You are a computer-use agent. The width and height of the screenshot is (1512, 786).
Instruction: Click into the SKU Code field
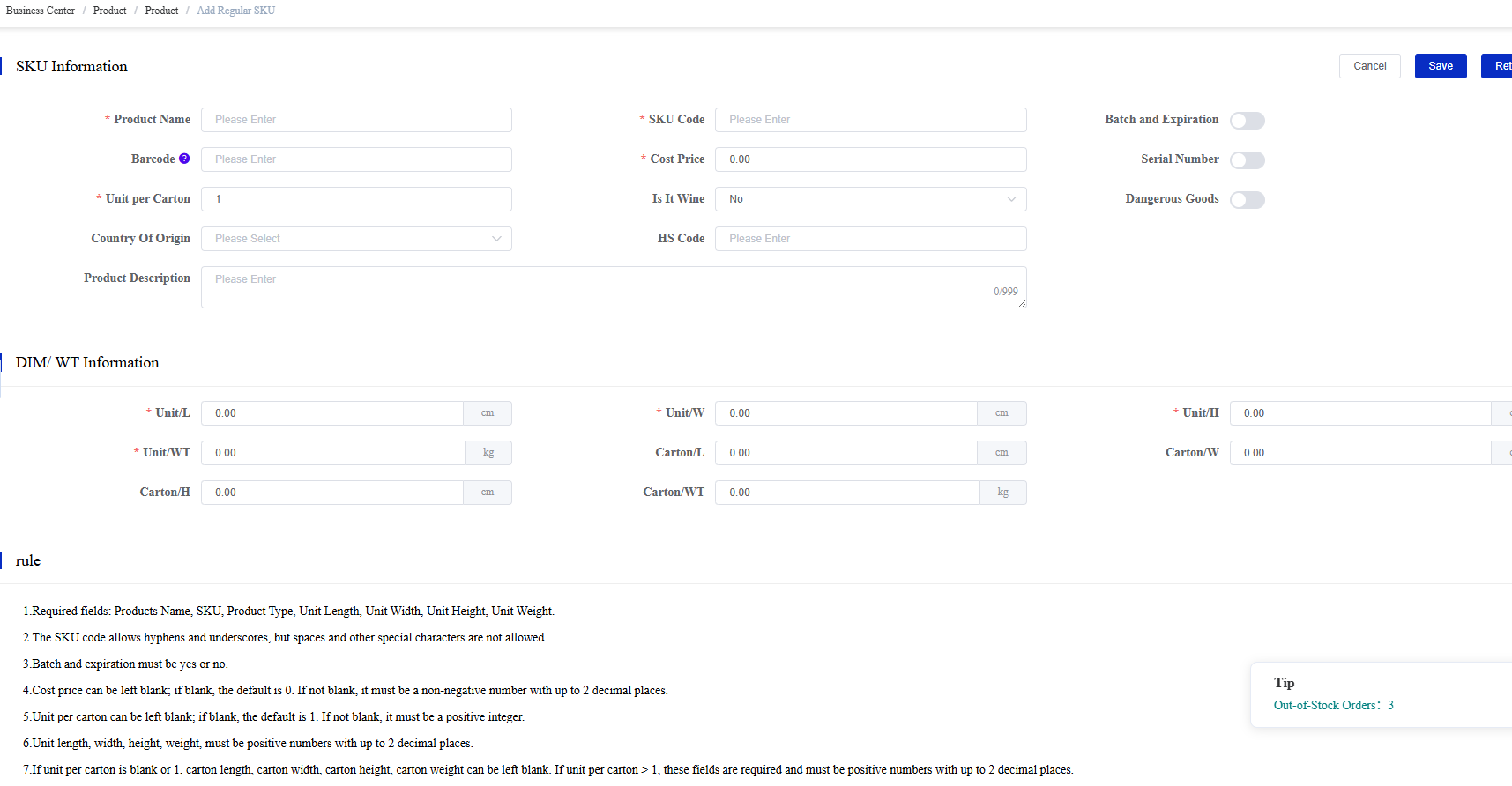click(x=870, y=120)
